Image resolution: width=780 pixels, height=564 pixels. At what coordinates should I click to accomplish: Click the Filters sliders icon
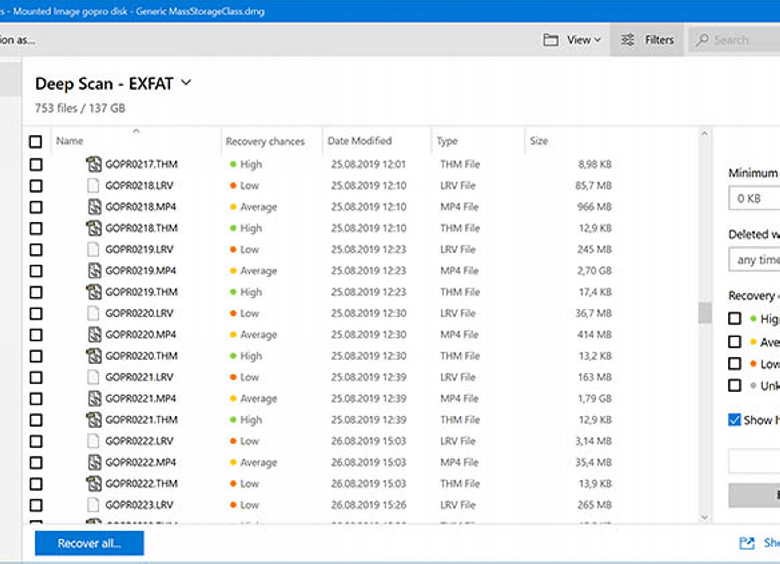(628, 40)
